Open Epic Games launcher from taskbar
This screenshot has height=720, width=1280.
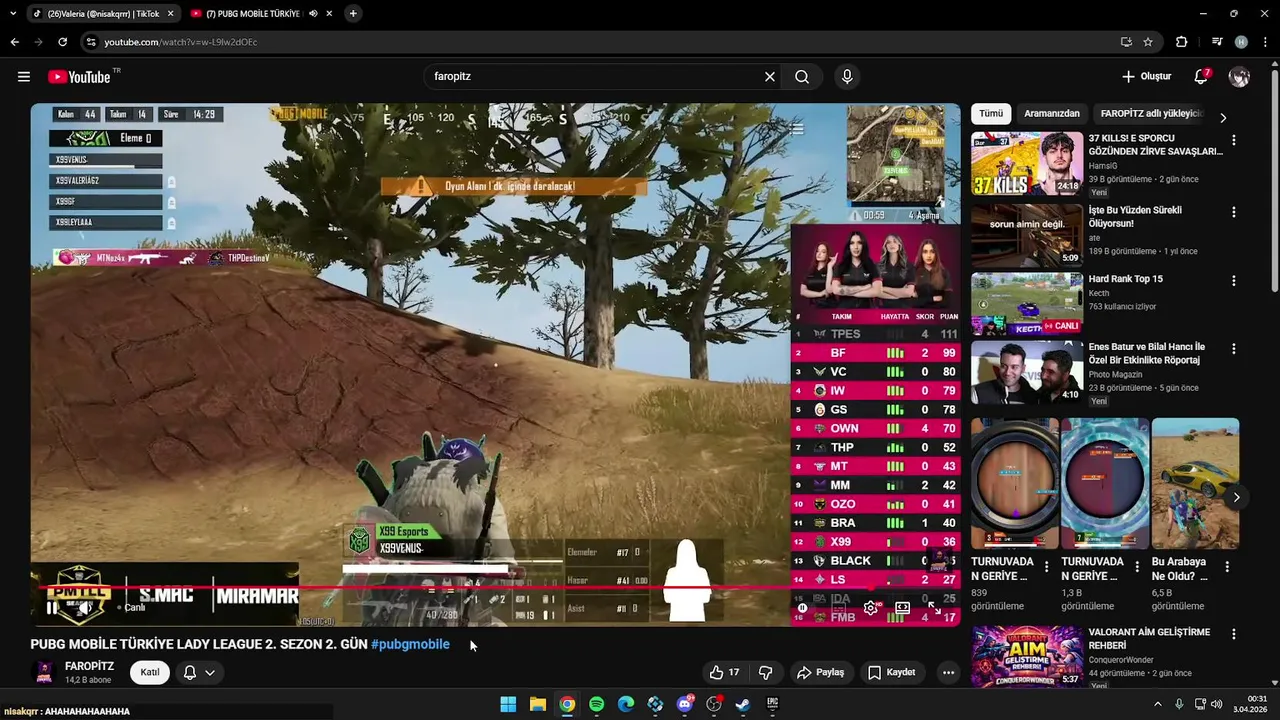772,704
